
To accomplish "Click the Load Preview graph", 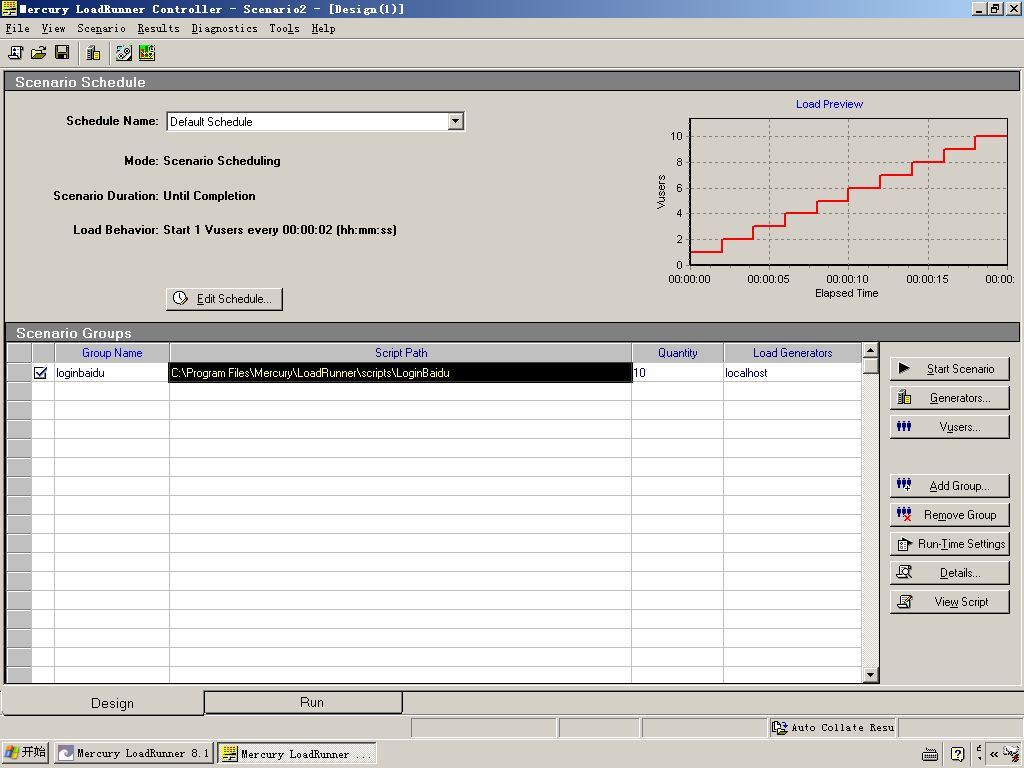I will coord(848,191).
